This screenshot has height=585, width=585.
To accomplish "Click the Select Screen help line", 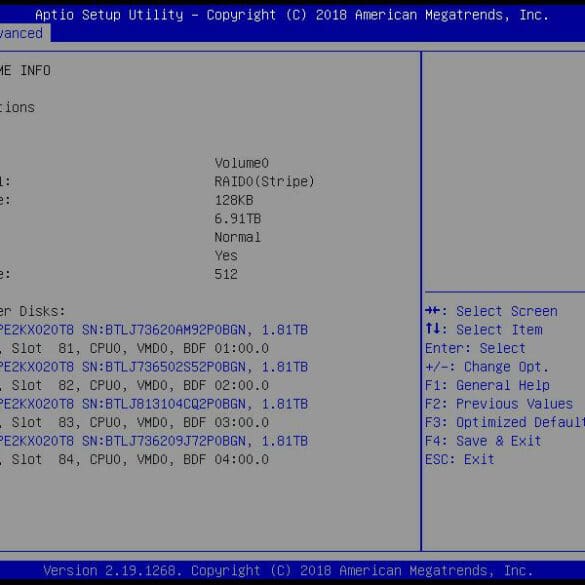I will tap(491, 311).
